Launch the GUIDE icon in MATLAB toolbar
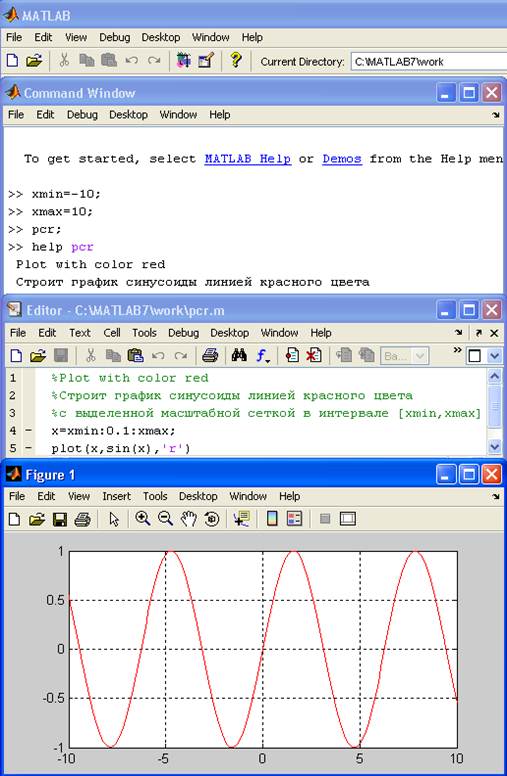 [206, 61]
